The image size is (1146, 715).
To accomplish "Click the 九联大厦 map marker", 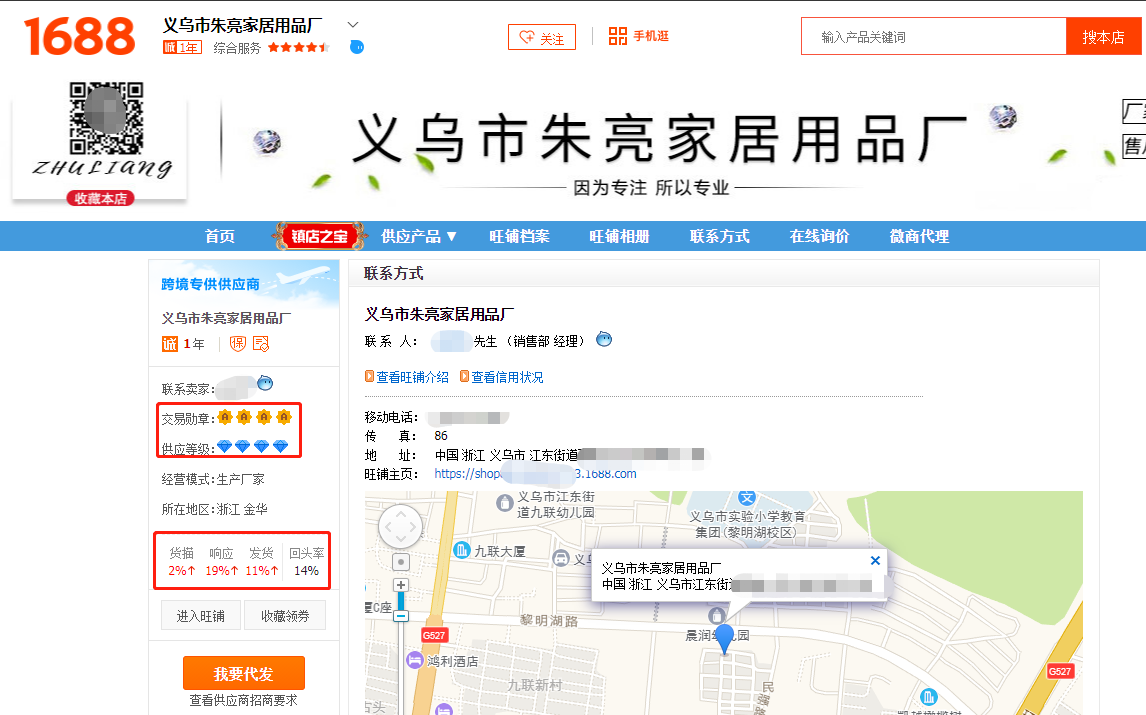I will click(462, 550).
